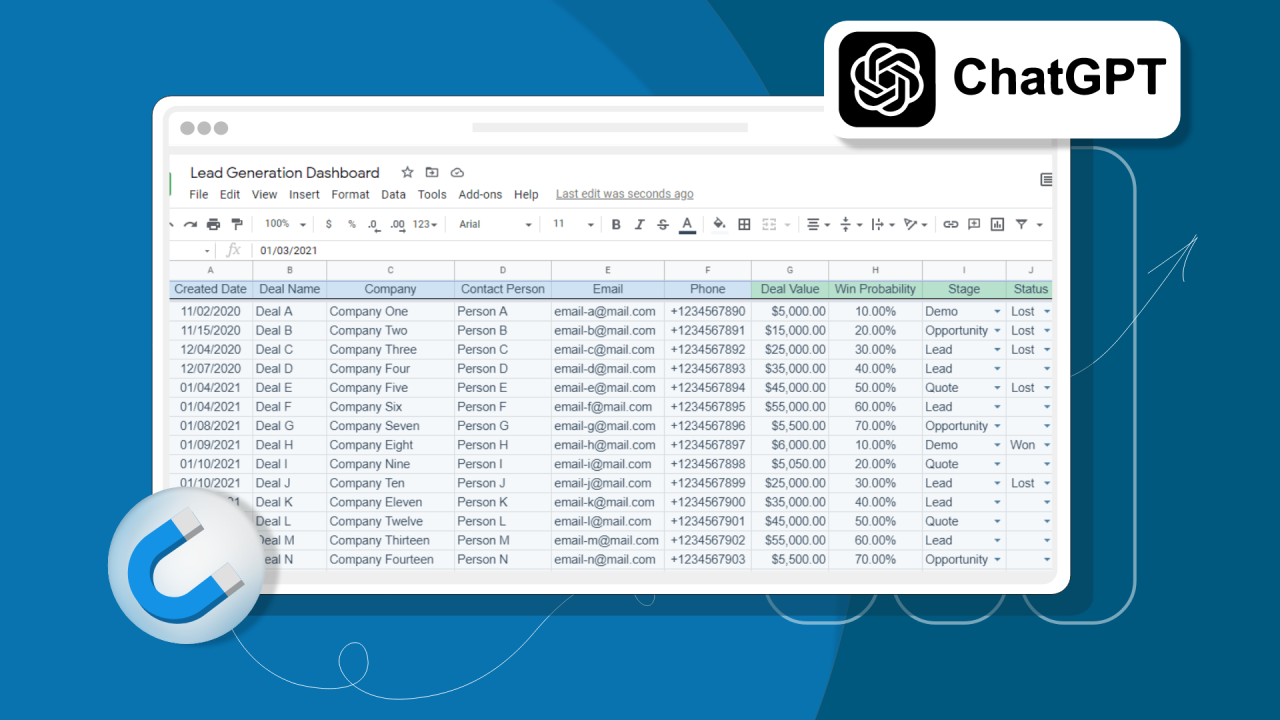Select the '12/04/2020' date cell

point(210,350)
